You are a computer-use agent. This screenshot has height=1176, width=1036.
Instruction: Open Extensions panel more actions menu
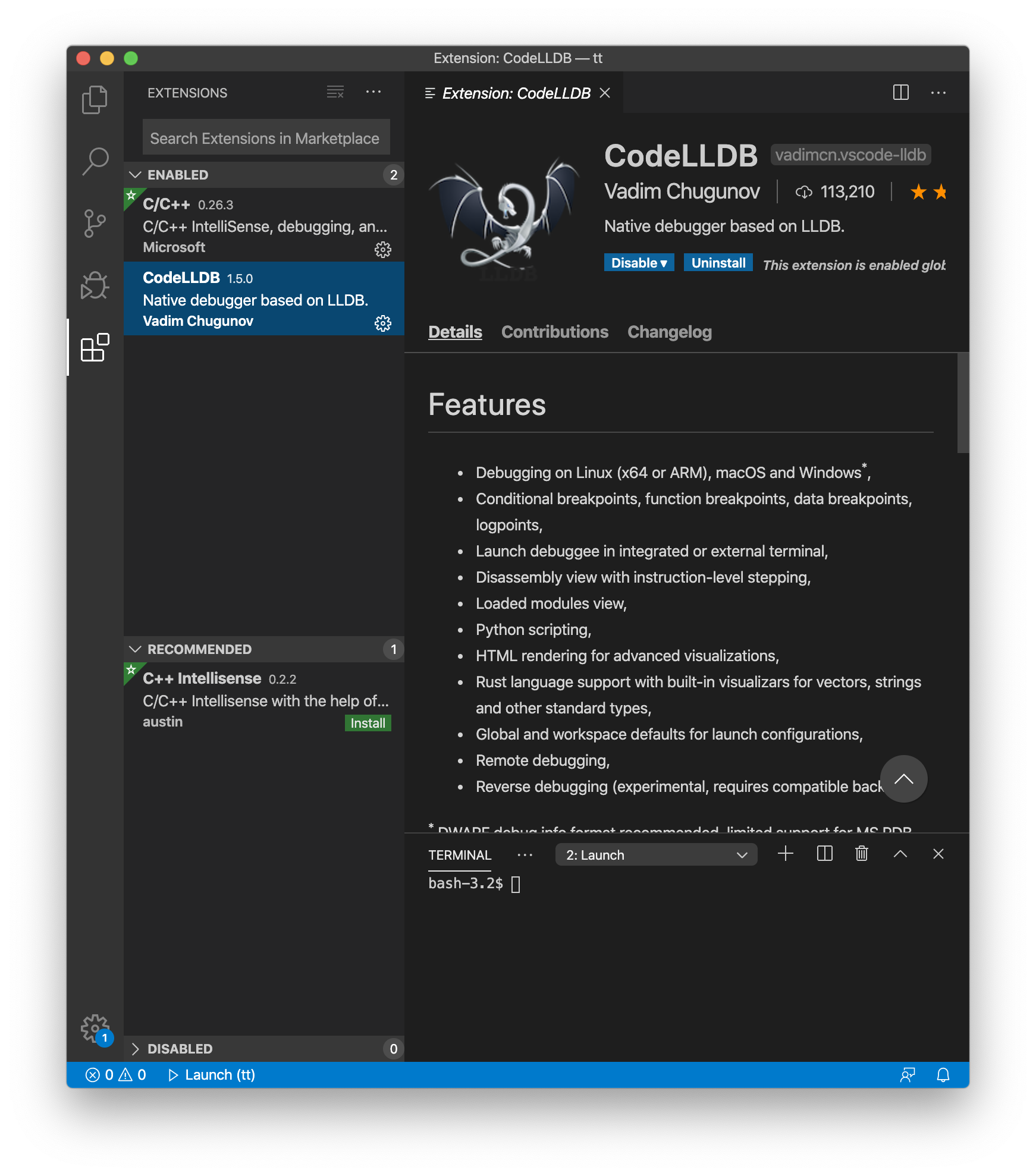click(x=373, y=92)
